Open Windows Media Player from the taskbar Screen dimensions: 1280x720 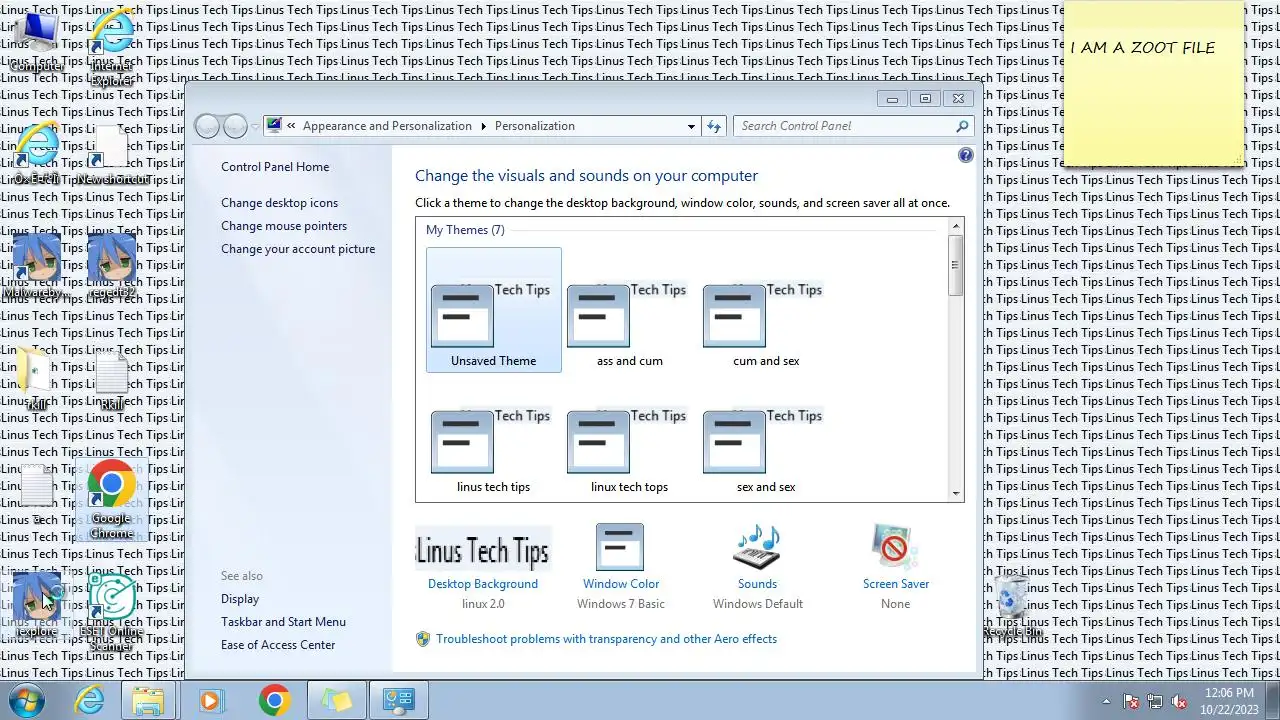click(x=210, y=700)
